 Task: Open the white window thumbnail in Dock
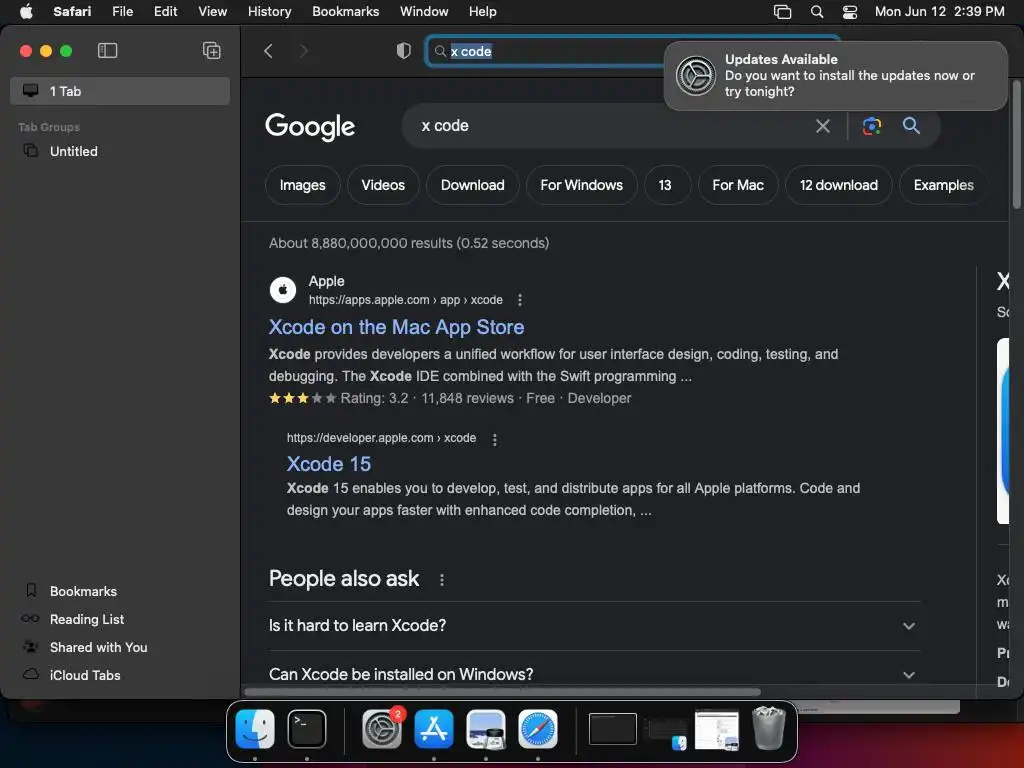716,730
